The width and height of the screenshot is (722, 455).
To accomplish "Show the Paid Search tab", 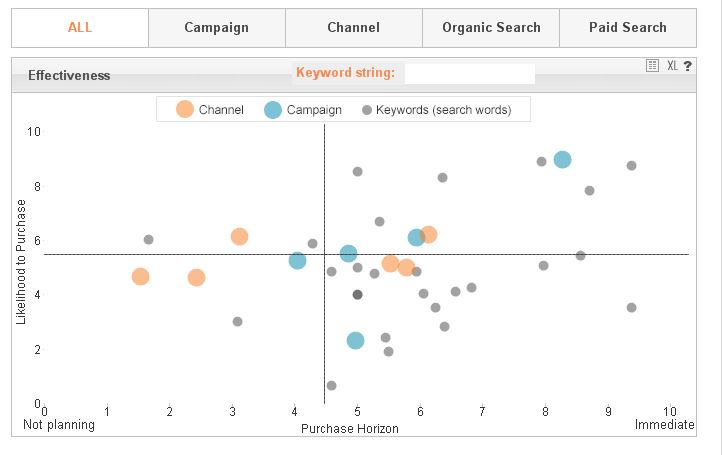I will click(x=627, y=28).
